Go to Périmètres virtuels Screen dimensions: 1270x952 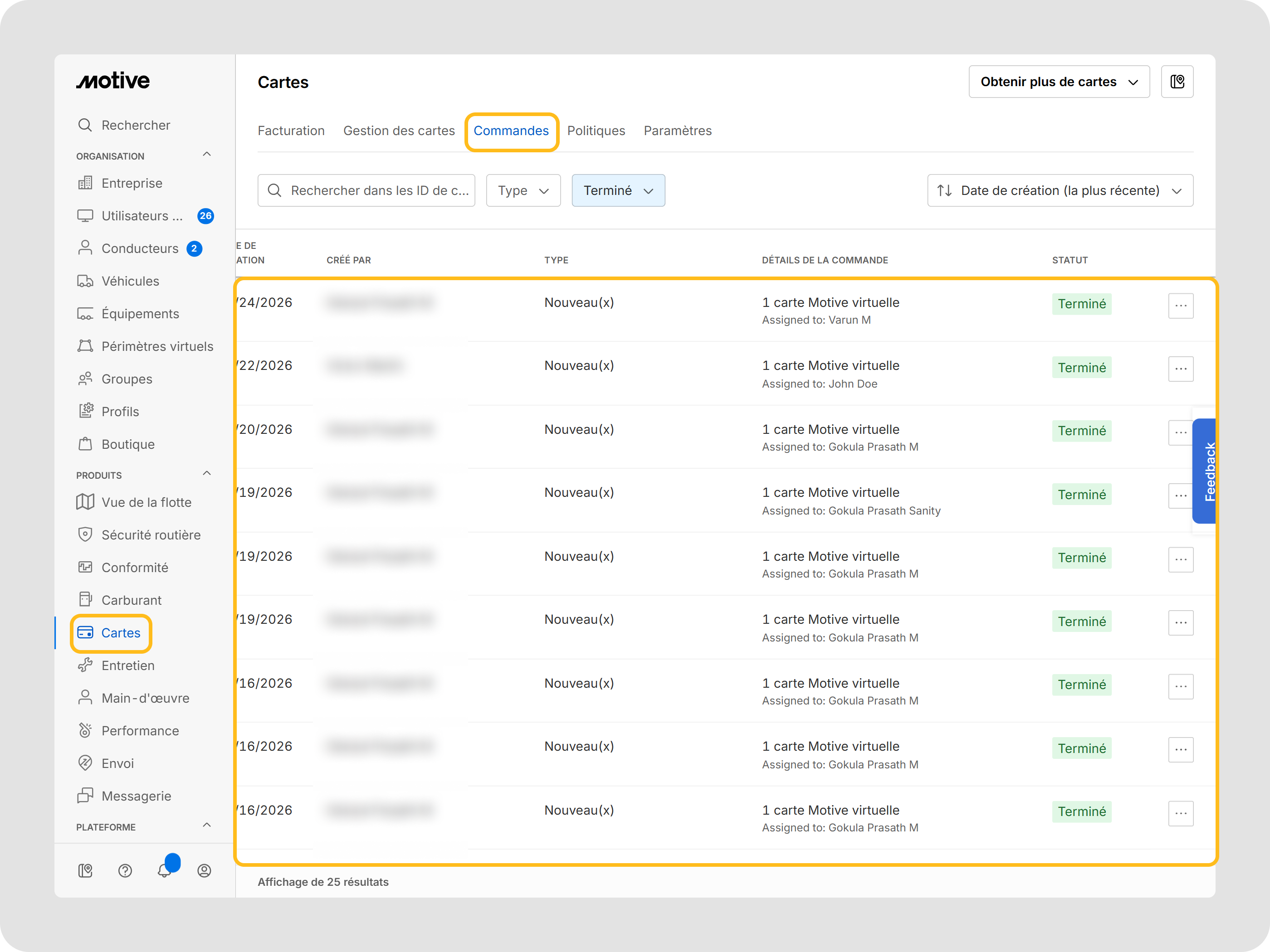point(145,347)
